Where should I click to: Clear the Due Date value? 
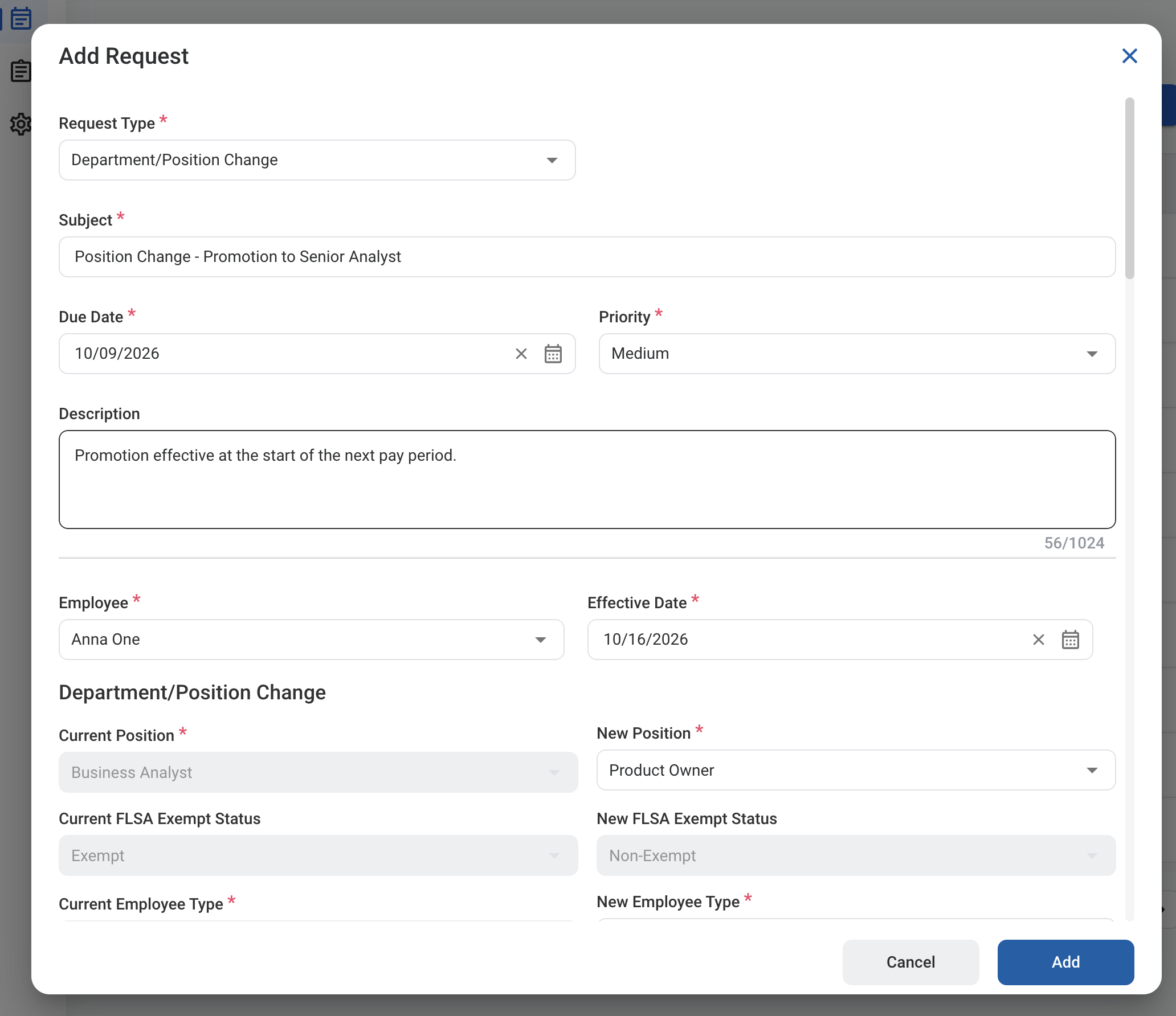click(x=521, y=354)
